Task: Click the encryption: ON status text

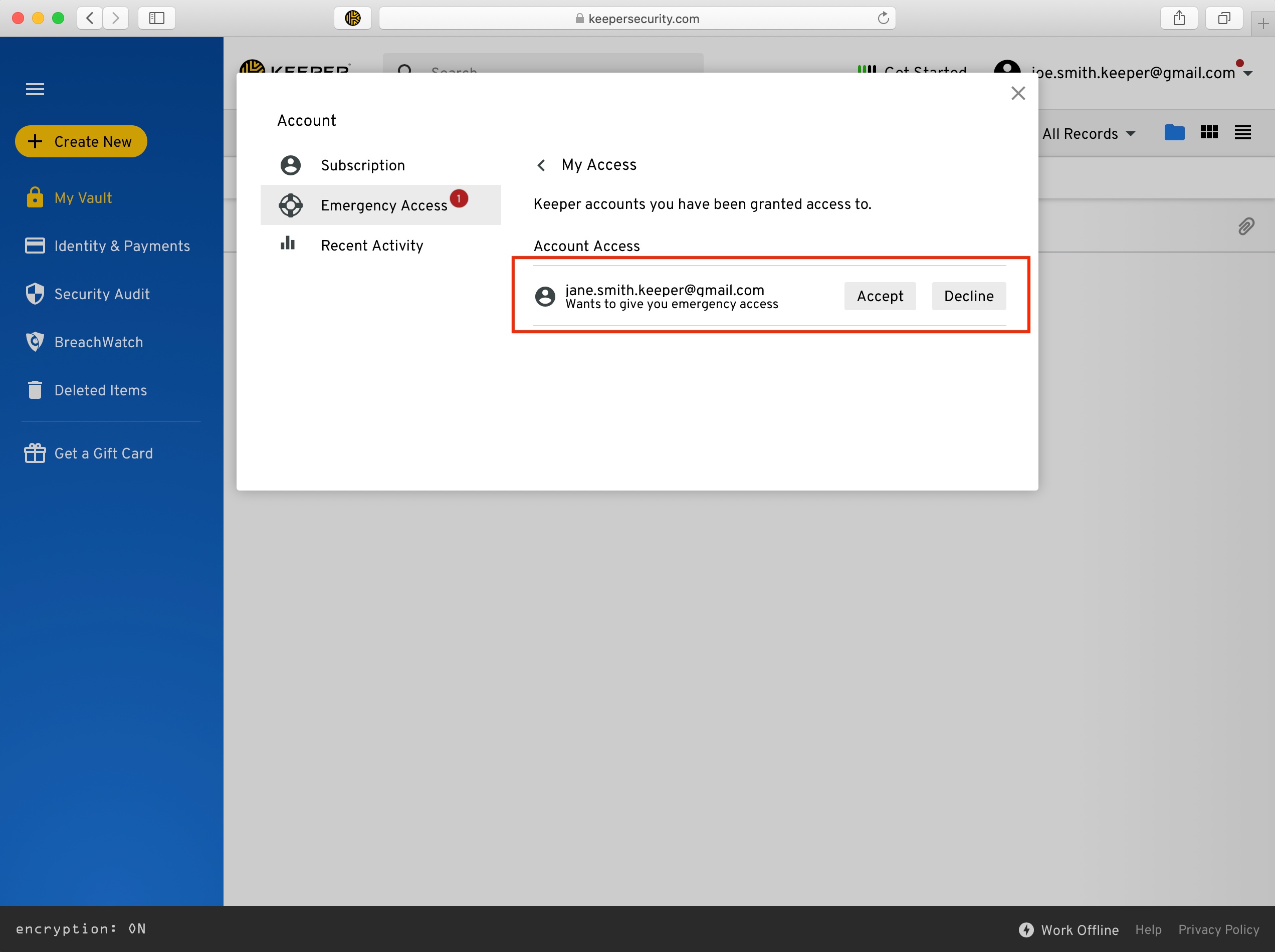Action: (x=81, y=929)
